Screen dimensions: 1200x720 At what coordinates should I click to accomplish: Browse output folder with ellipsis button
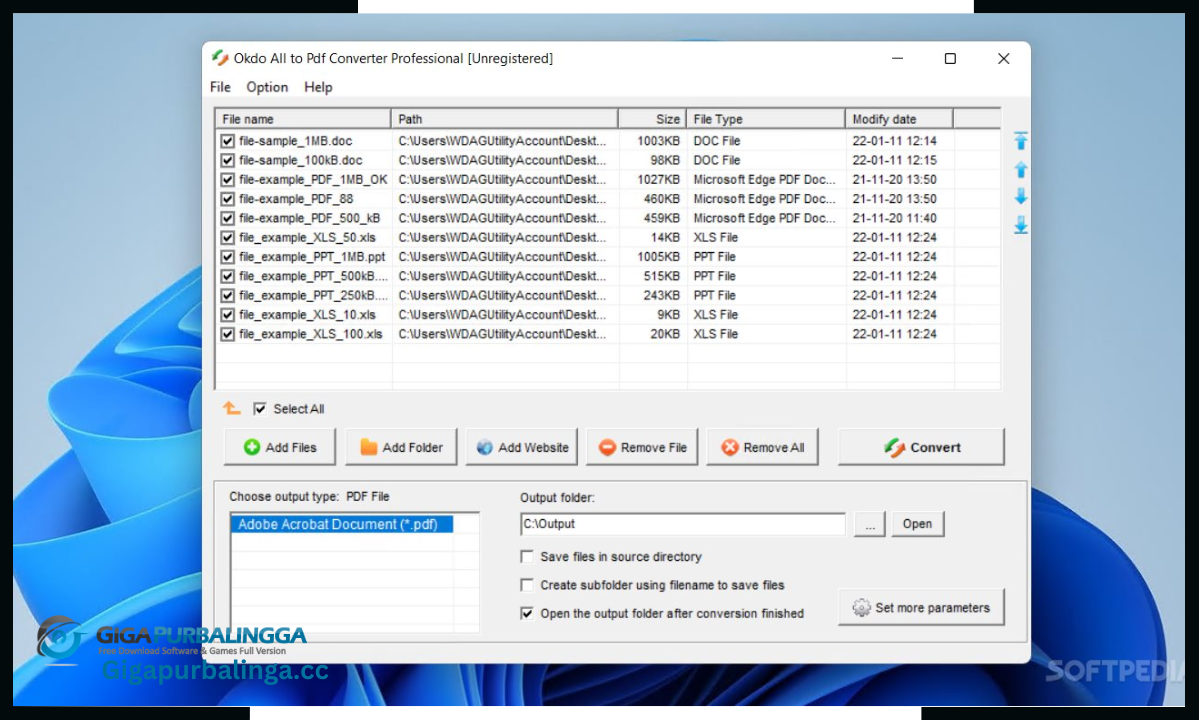click(870, 524)
